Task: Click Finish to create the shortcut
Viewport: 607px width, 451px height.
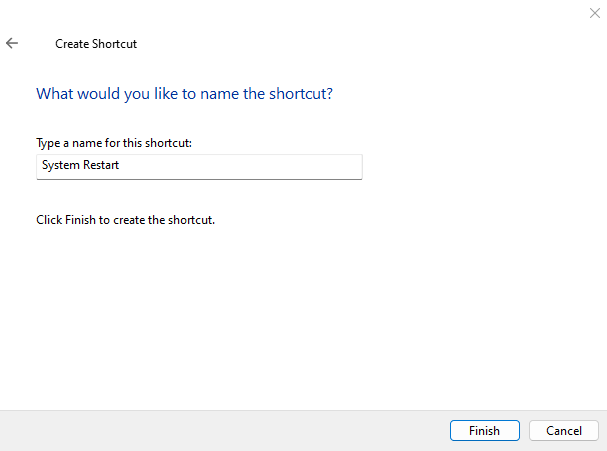Action: pyautogui.click(x=484, y=430)
